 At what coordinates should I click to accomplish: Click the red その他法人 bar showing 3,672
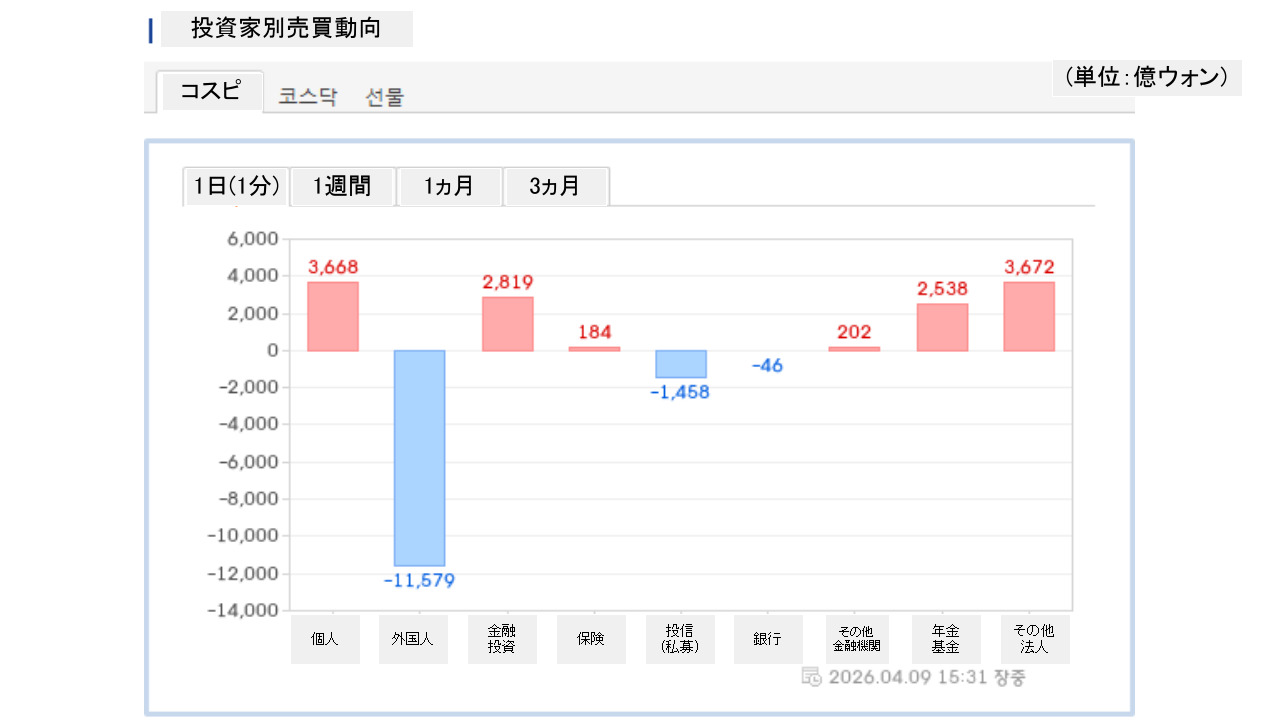[x=1029, y=316]
